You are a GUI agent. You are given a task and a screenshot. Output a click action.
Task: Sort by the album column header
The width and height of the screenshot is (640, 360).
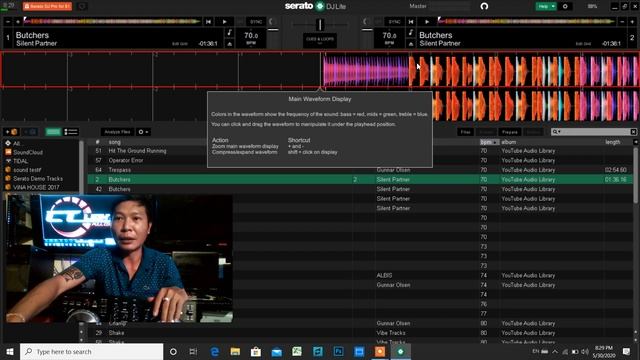coord(509,142)
